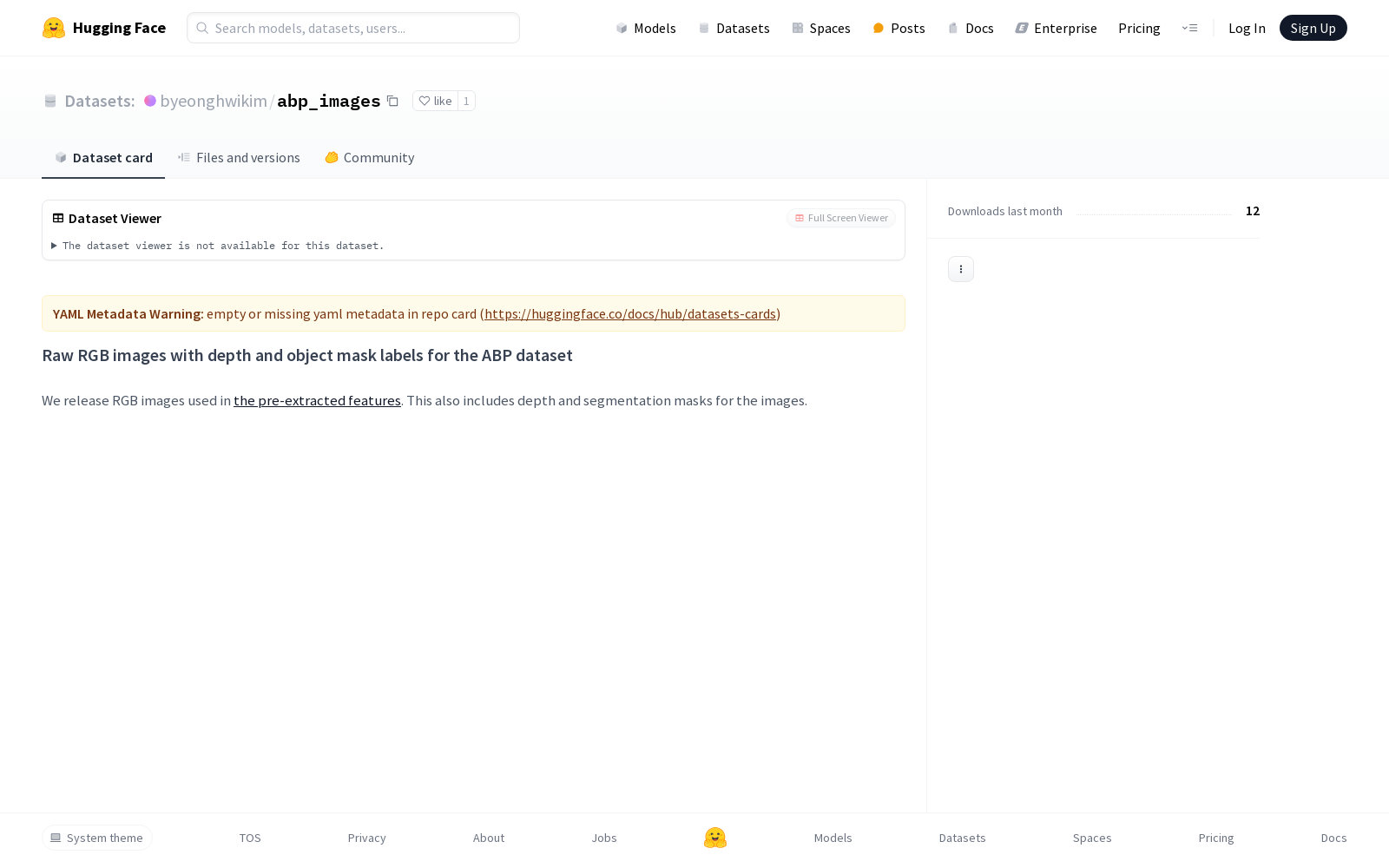Open the Community tab
1389x868 pixels.
click(370, 158)
